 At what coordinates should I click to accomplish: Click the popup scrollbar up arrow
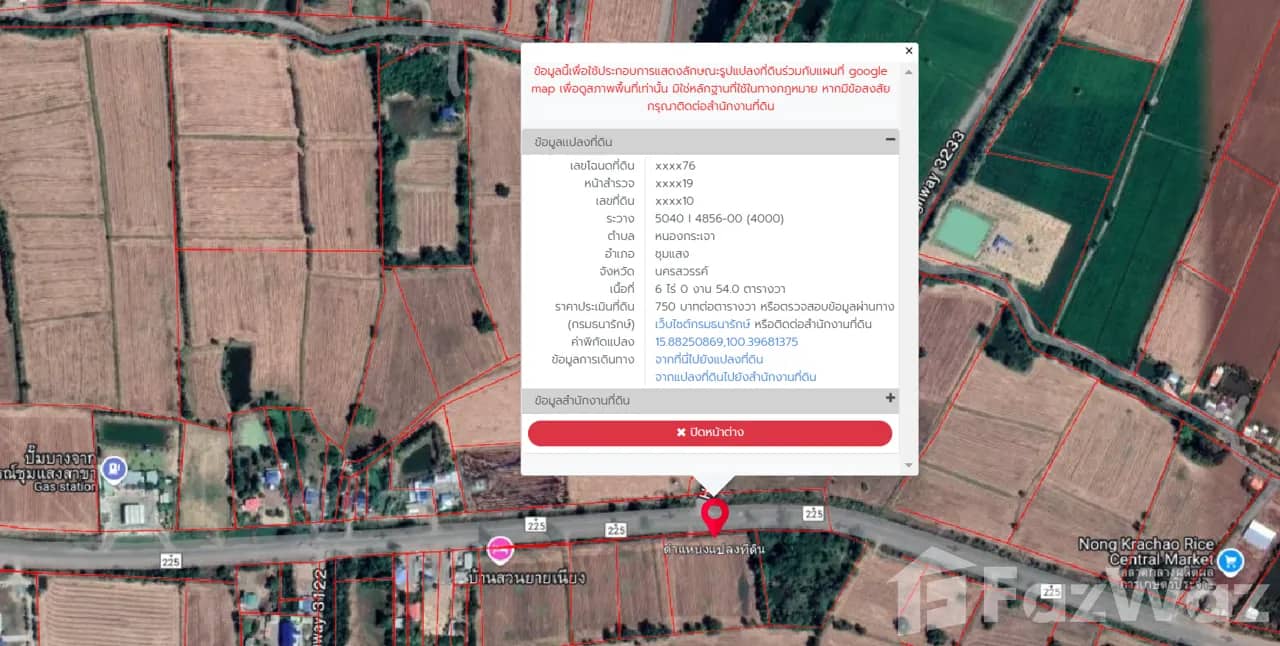coord(909,71)
